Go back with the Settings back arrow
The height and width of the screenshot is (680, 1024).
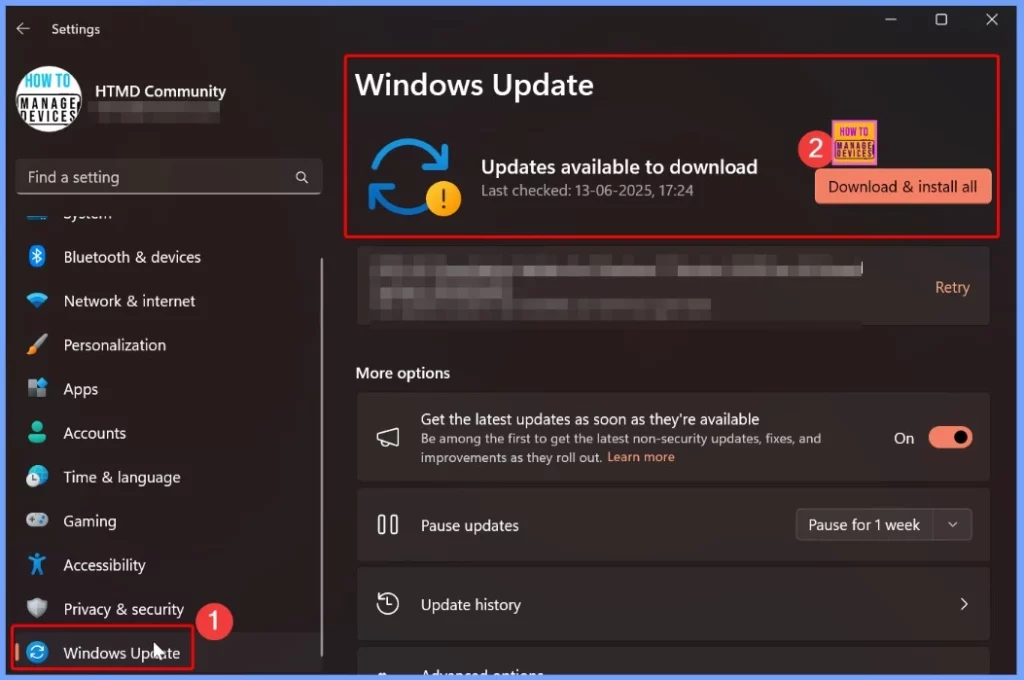point(23,29)
